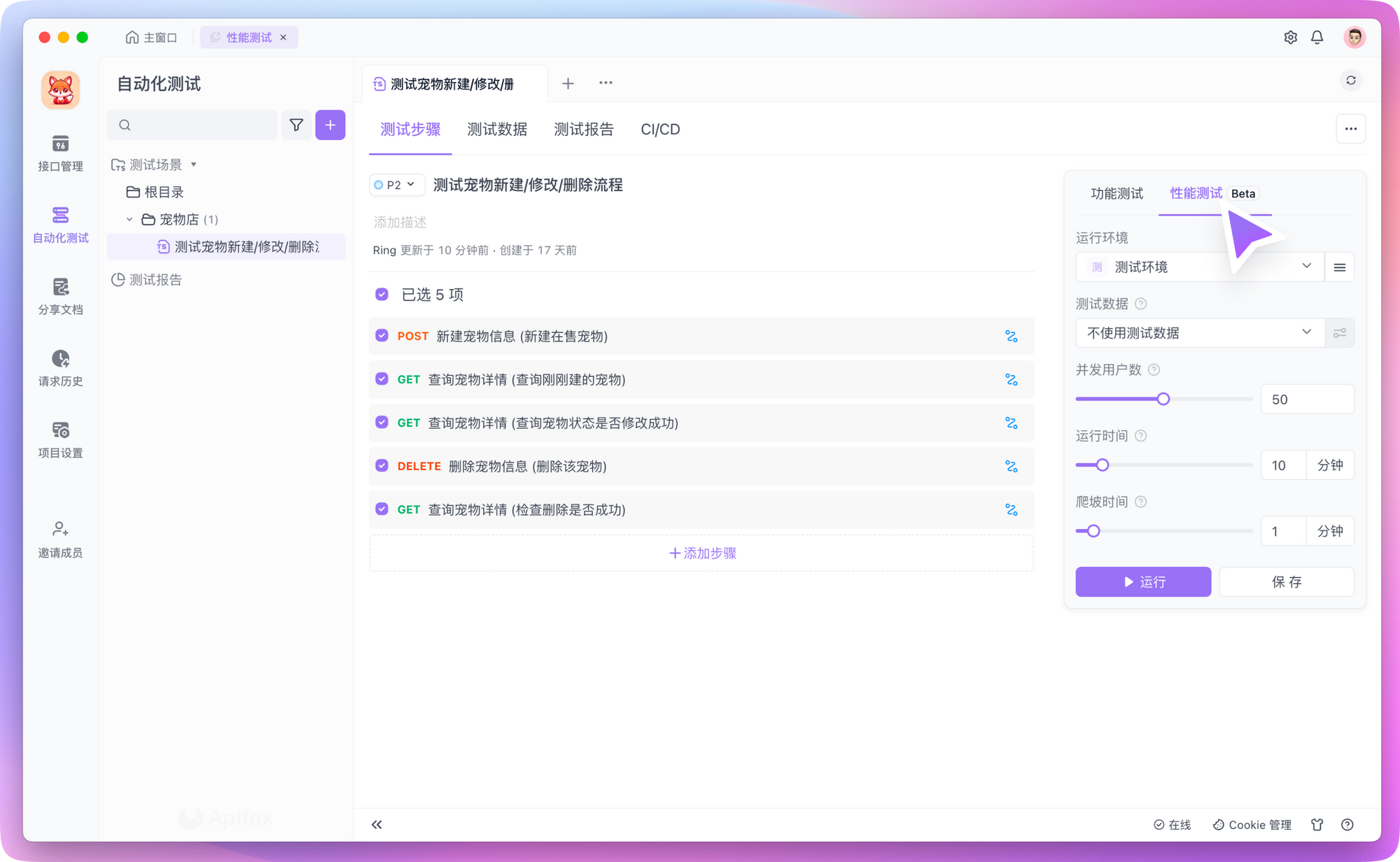Click the notification bell icon
This screenshot has width=1400, height=862.
1317,38
